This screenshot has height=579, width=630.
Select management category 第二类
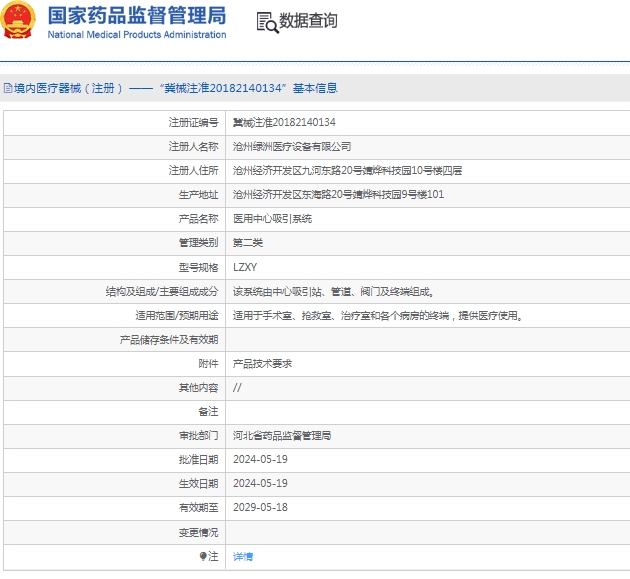pos(248,243)
